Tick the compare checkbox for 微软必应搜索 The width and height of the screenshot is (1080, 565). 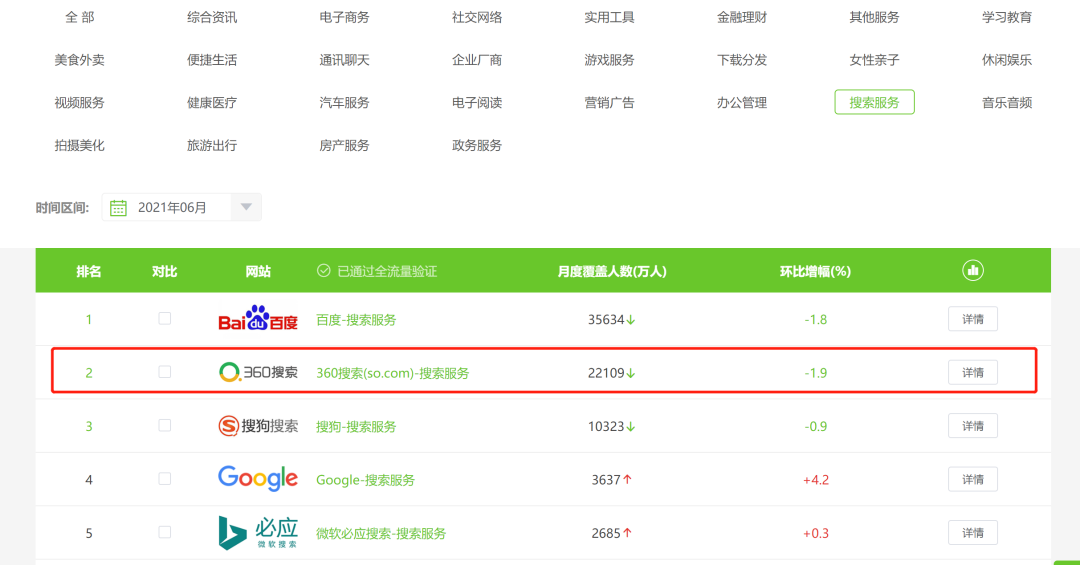click(x=165, y=532)
